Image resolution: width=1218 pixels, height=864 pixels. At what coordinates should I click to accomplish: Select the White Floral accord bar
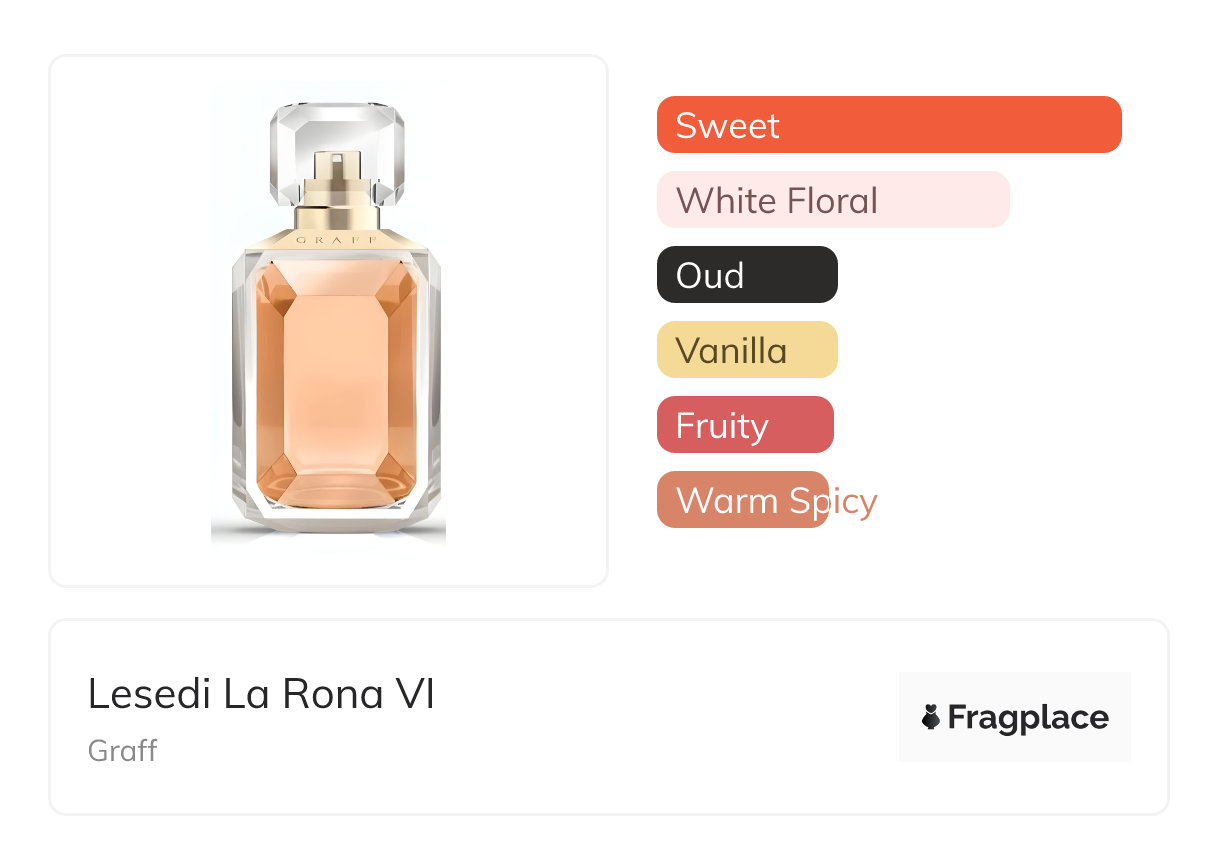833,200
